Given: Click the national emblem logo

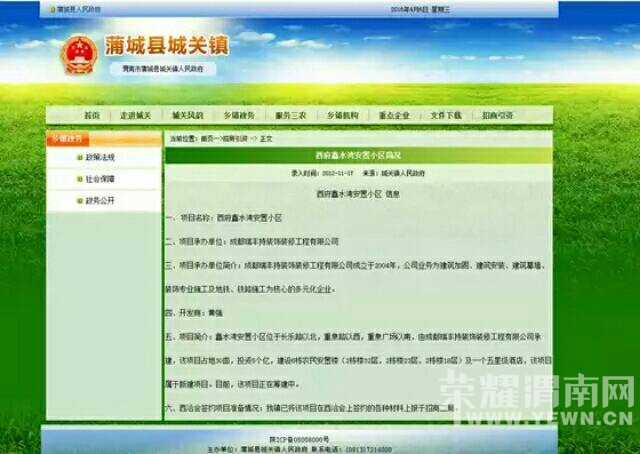Looking at the screenshot, I should [x=80, y=55].
